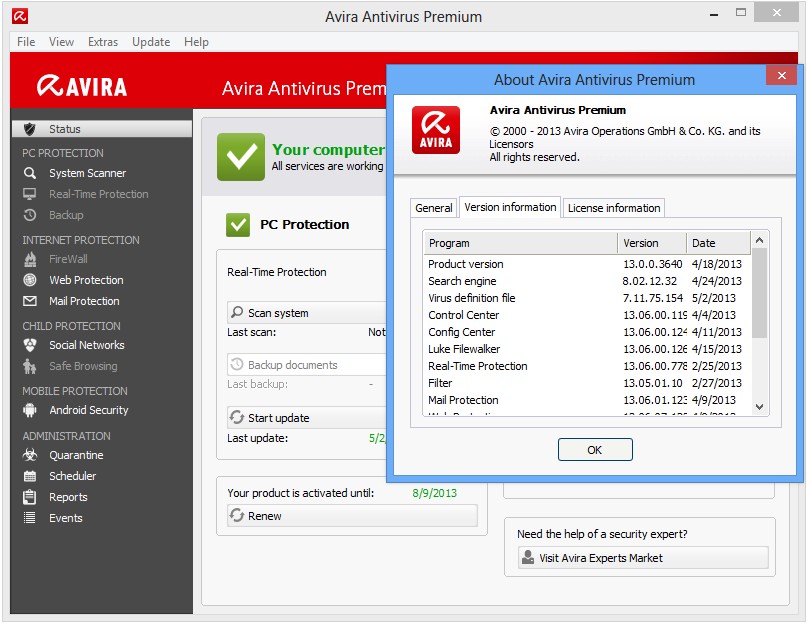Click the Scheduler calendar icon
The height and width of the screenshot is (623, 809).
pyautogui.click(x=30, y=476)
